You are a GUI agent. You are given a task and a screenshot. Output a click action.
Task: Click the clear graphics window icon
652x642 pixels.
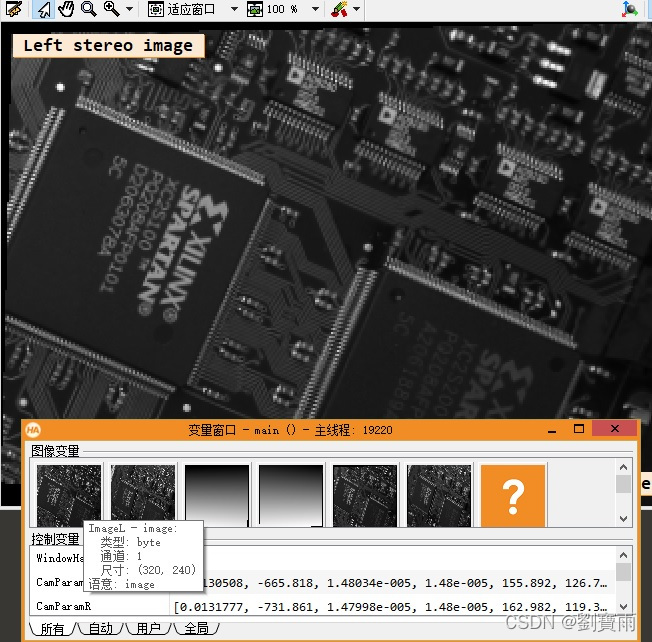(x=14, y=9)
